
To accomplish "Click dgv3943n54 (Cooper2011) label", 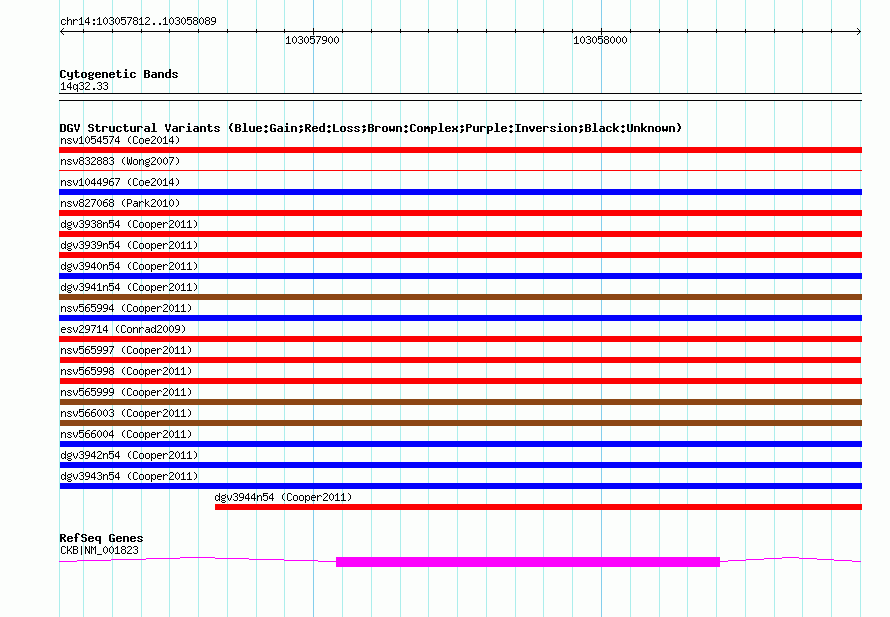I will [129, 476].
